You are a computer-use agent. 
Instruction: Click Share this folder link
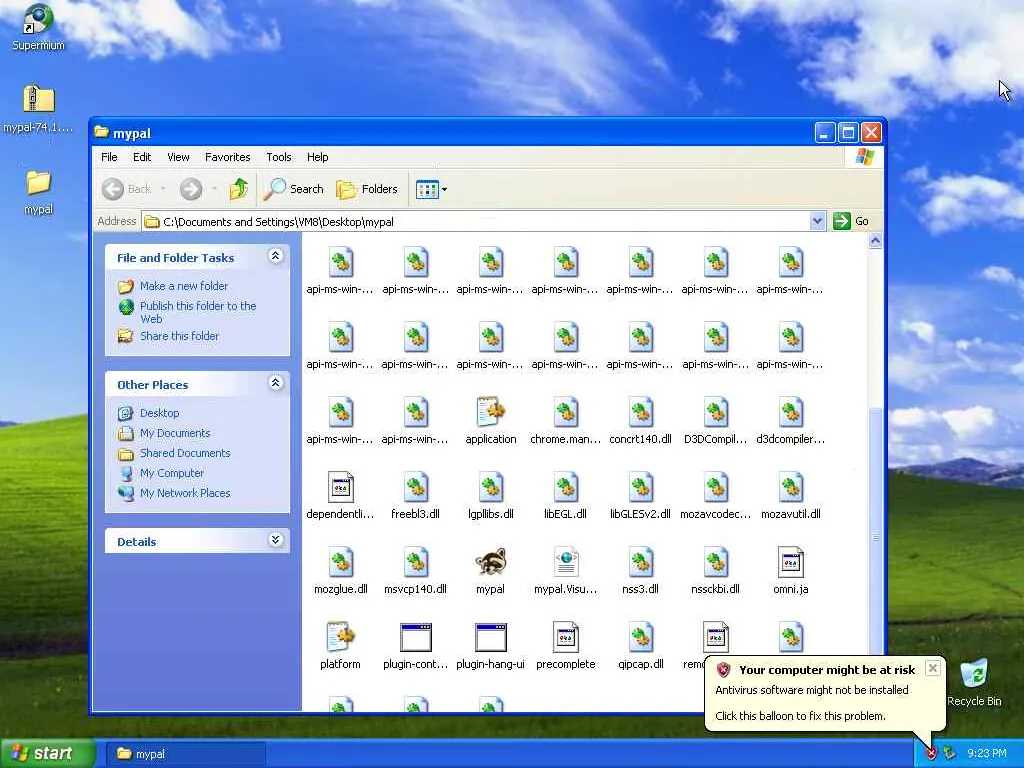click(180, 336)
